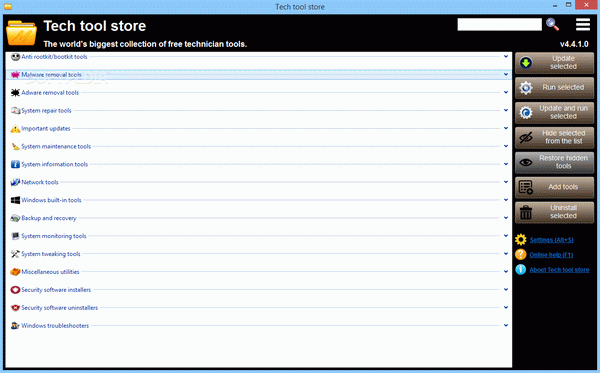
Task: Expand System maintenance tools chevron
Action: pyautogui.click(x=506, y=146)
